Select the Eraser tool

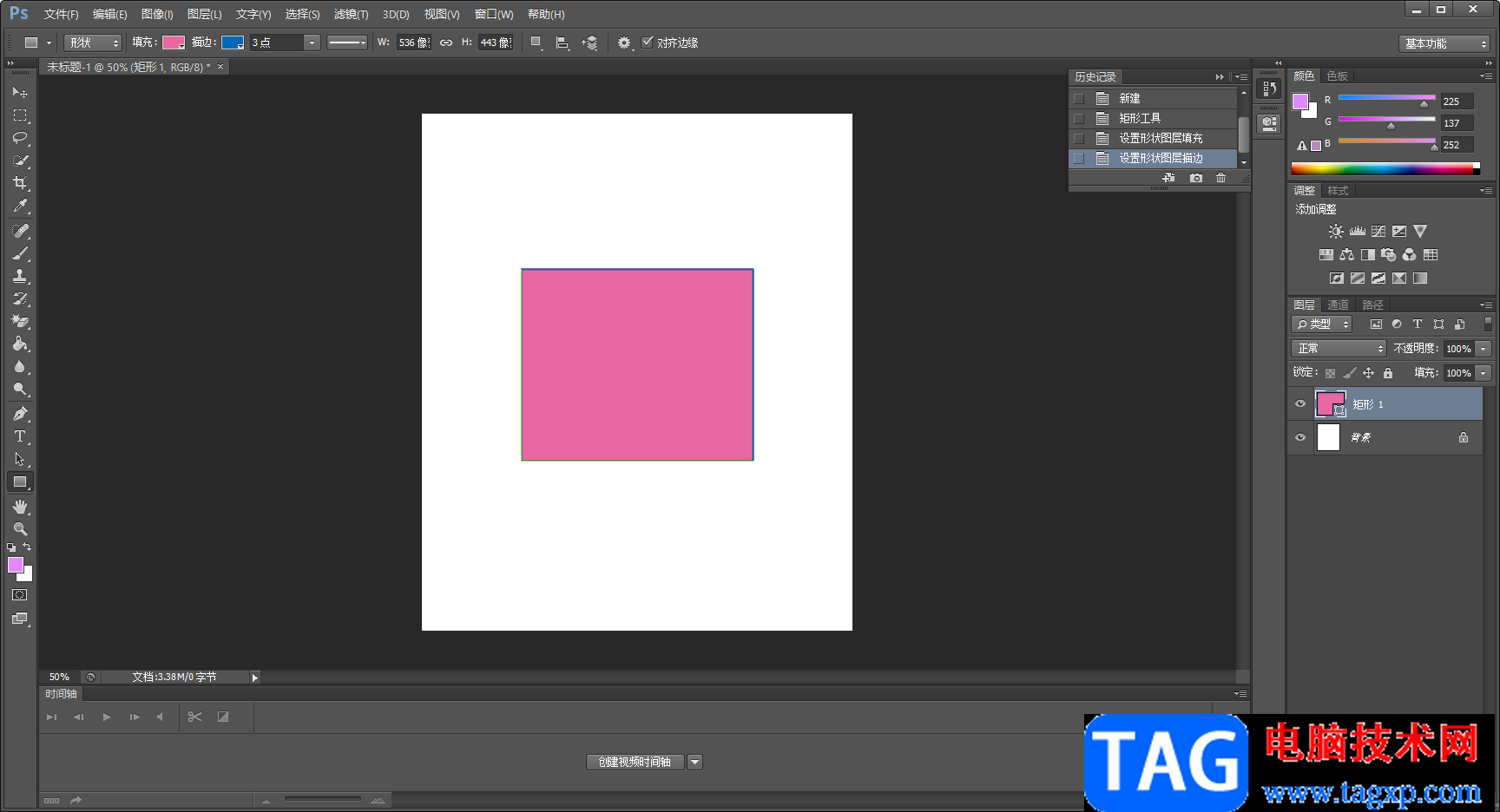coord(20,321)
